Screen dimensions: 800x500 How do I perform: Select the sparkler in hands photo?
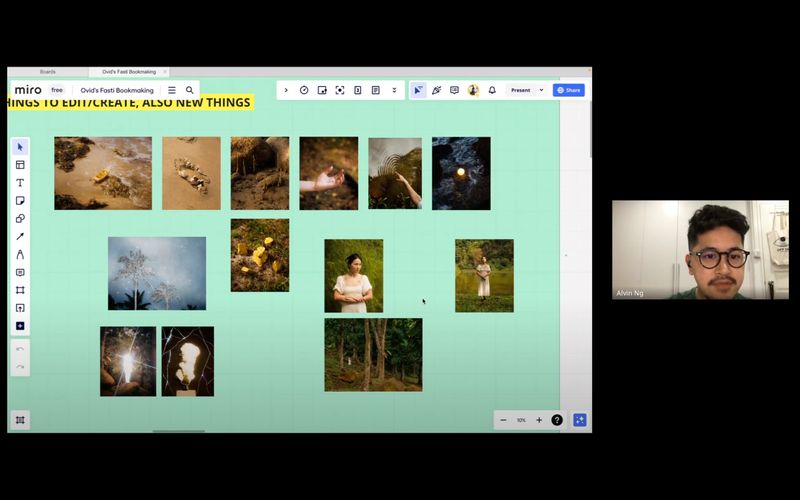pyautogui.click(x=128, y=361)
